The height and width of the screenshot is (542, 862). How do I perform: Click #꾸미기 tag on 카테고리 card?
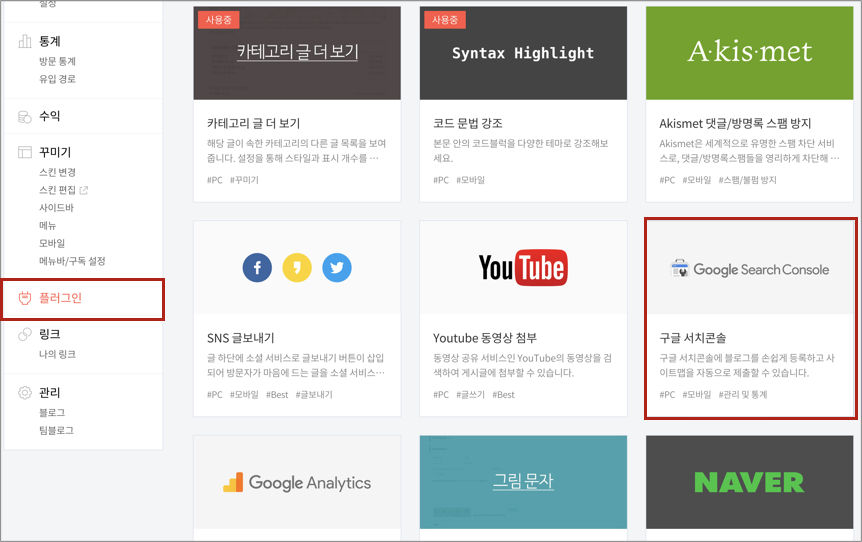pos(244,180)
